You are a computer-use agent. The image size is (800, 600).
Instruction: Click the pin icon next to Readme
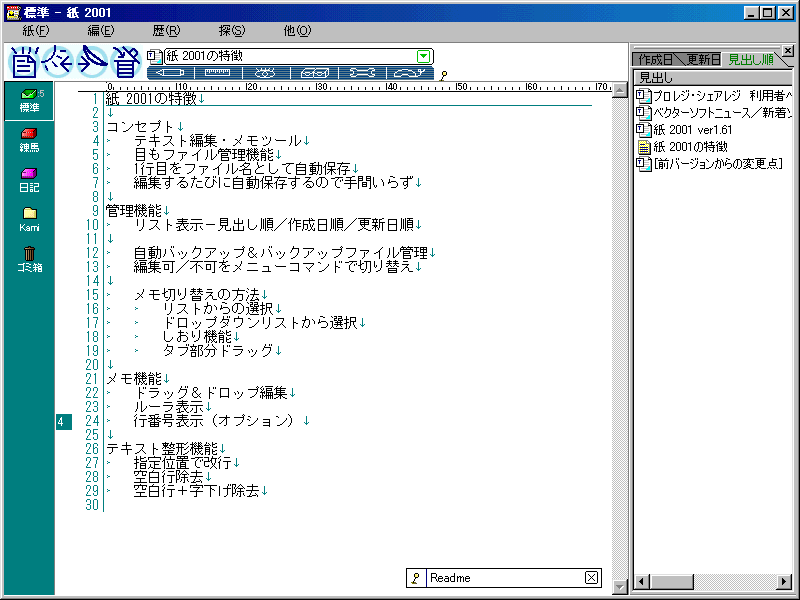coord(416,578)
